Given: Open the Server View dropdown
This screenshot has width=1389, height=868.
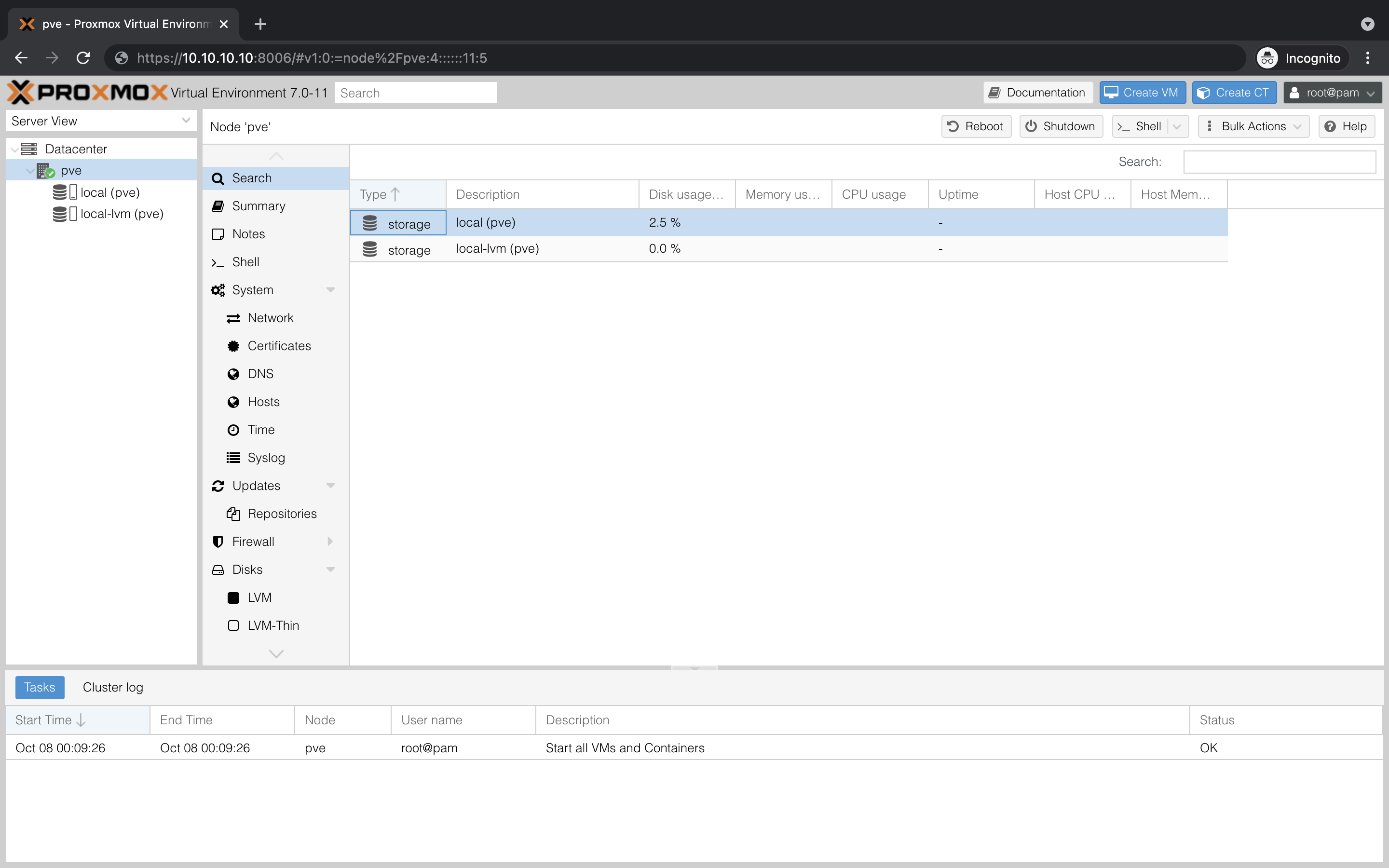Looking at the screenshot, I should (185, 121).
